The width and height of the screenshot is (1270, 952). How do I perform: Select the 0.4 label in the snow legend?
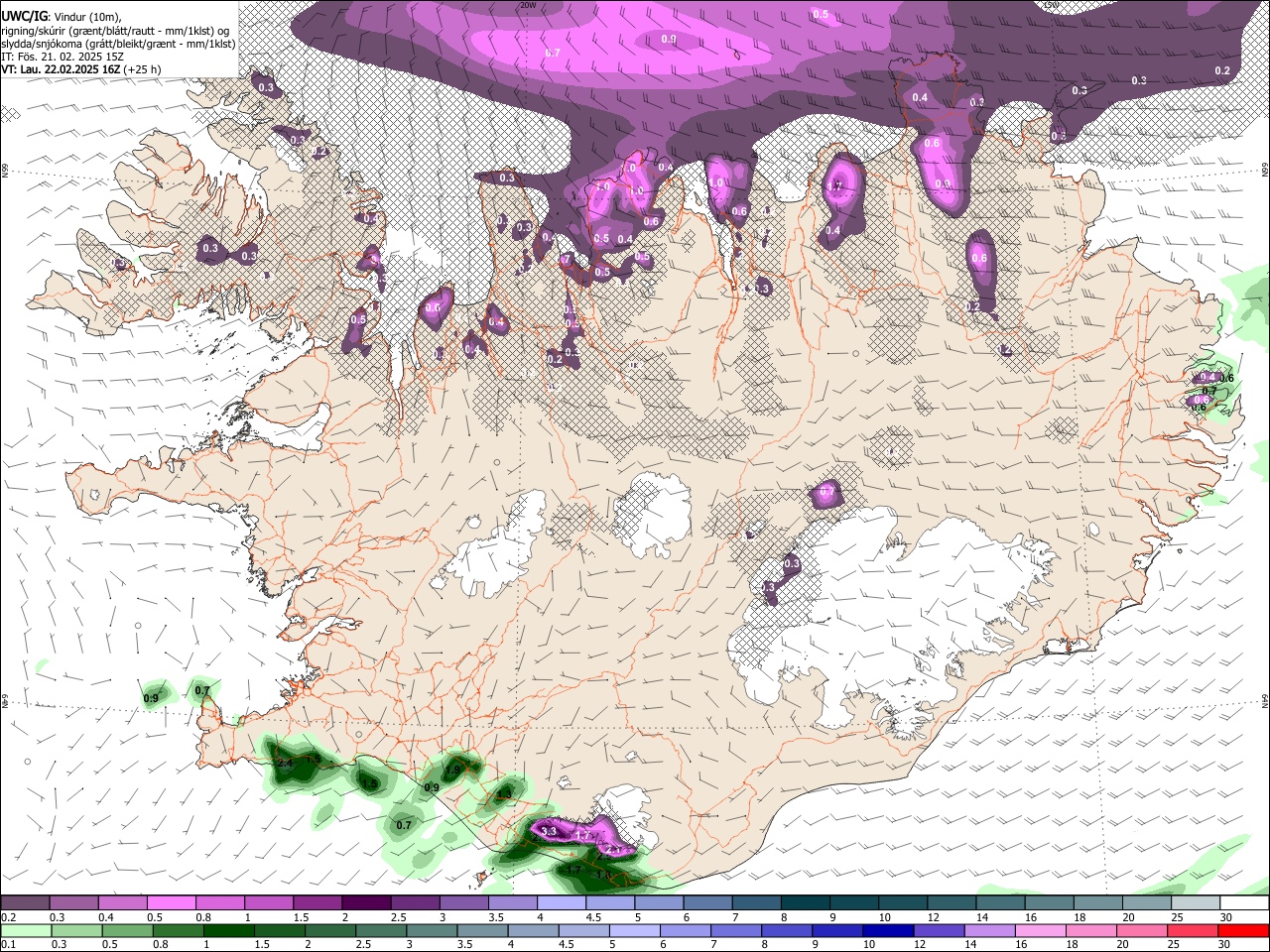[106, 917]
